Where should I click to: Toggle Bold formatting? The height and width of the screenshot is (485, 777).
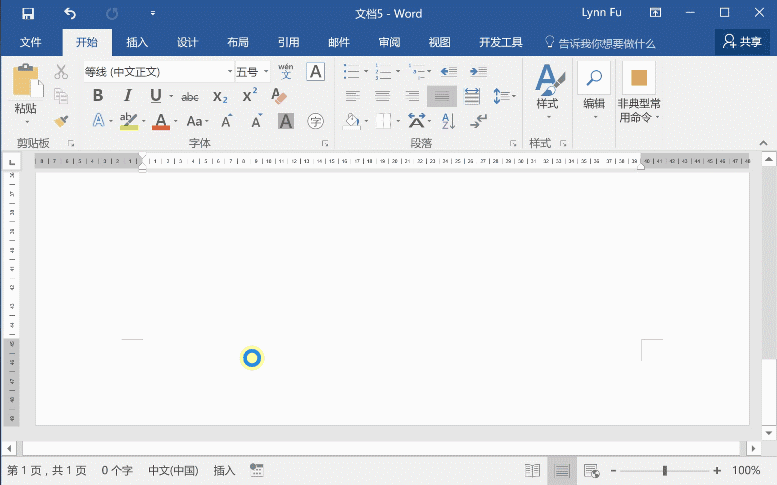click(98, 96)
